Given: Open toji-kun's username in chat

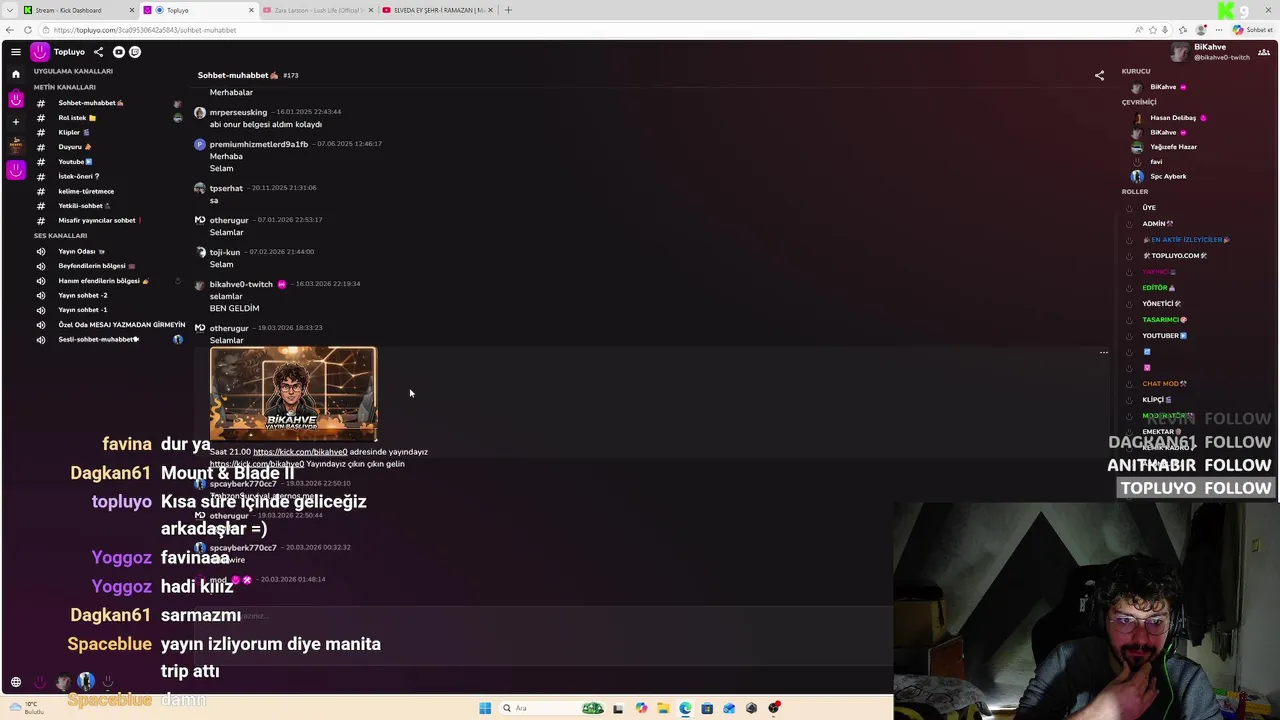Looking at the screenshot, I should (x=225, y=252).
